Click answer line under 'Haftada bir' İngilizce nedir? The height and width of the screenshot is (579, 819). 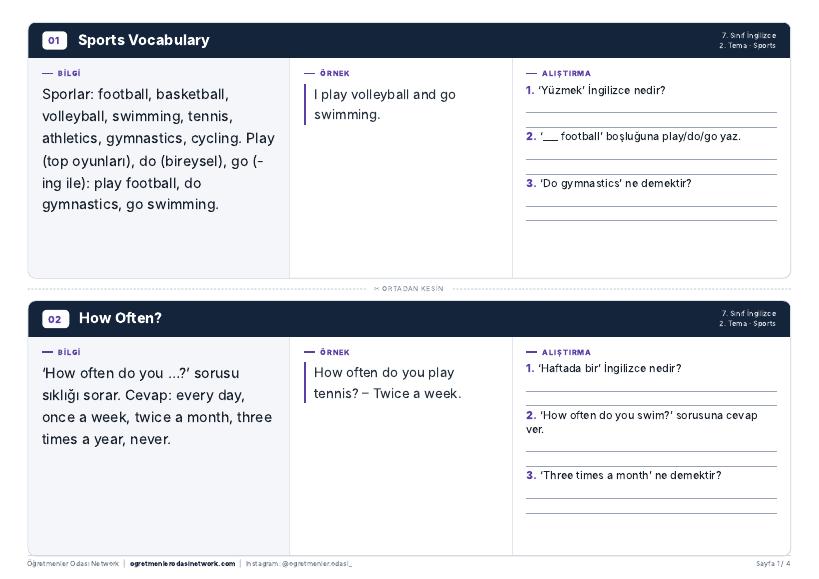coord(651,391)
